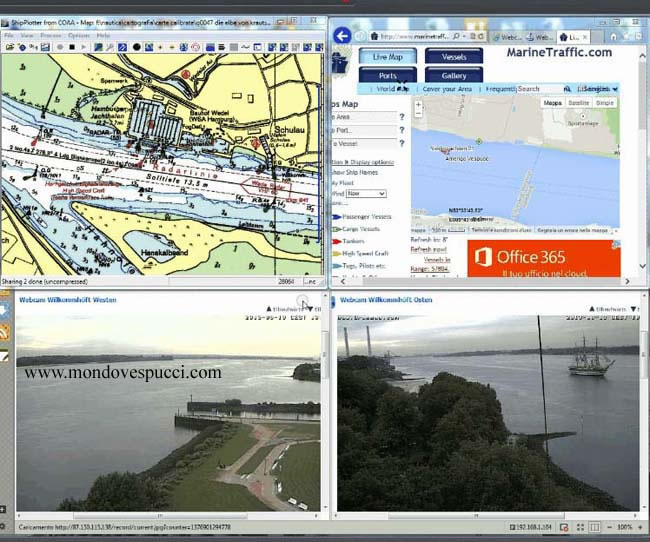Viewport: 650px width, 542px height.
Task: Open the Help menu in ShipPlotter
Action: click(103, 36)
